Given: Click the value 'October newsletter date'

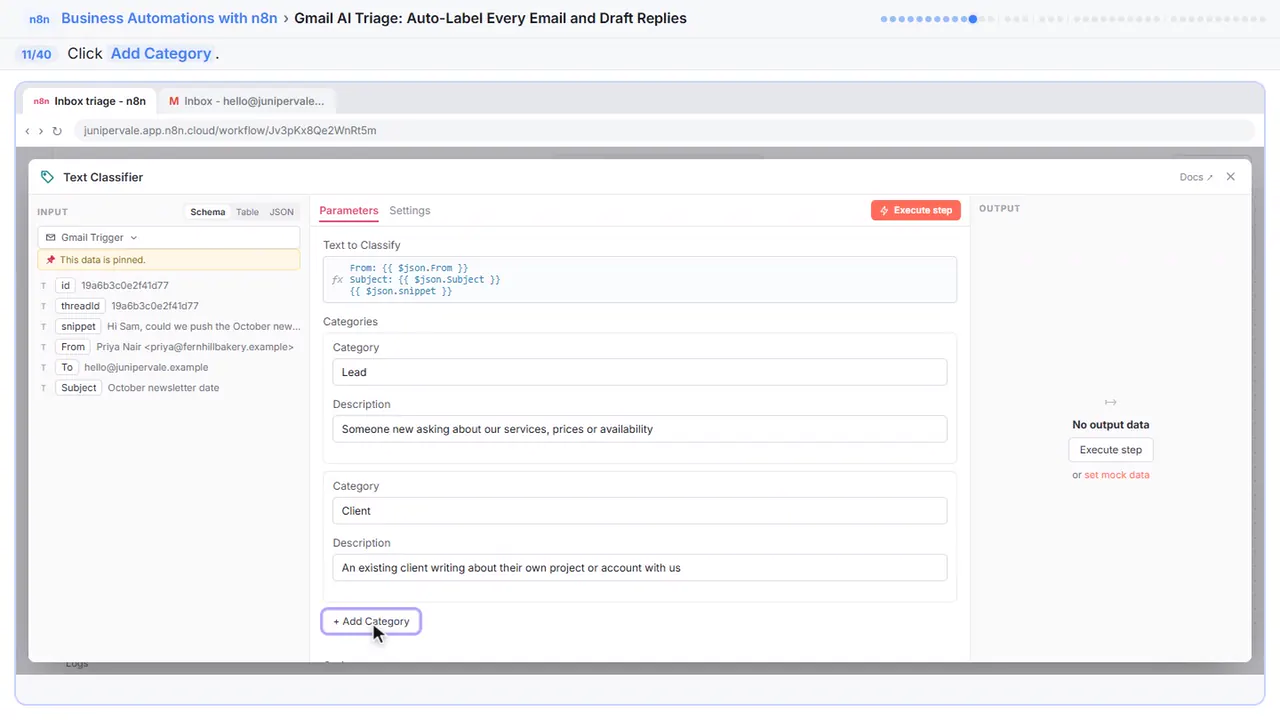Looking at the screenshot, I should (163, 388).
